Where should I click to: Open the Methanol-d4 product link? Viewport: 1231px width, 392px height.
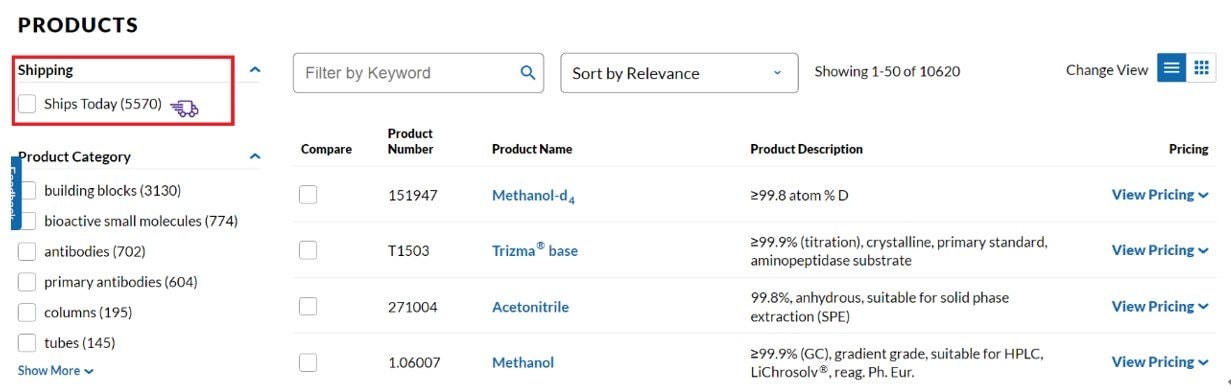coord(533,196)
